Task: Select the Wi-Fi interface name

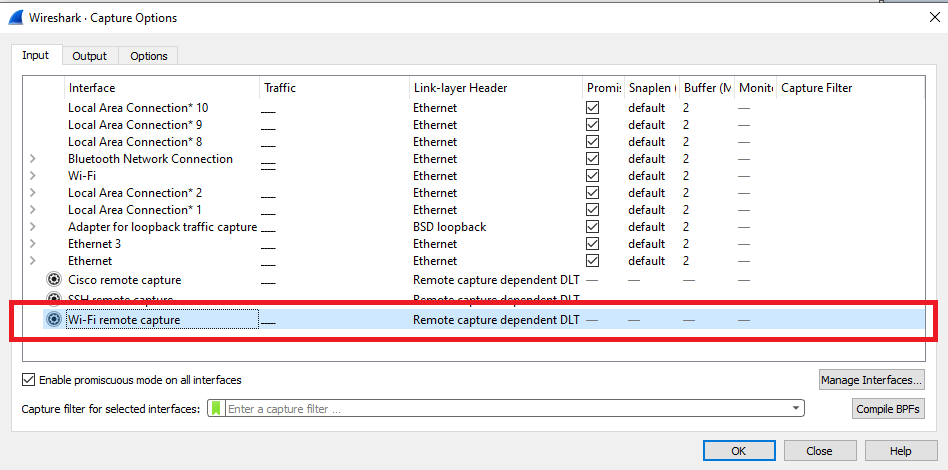Action: pos(82,175)
